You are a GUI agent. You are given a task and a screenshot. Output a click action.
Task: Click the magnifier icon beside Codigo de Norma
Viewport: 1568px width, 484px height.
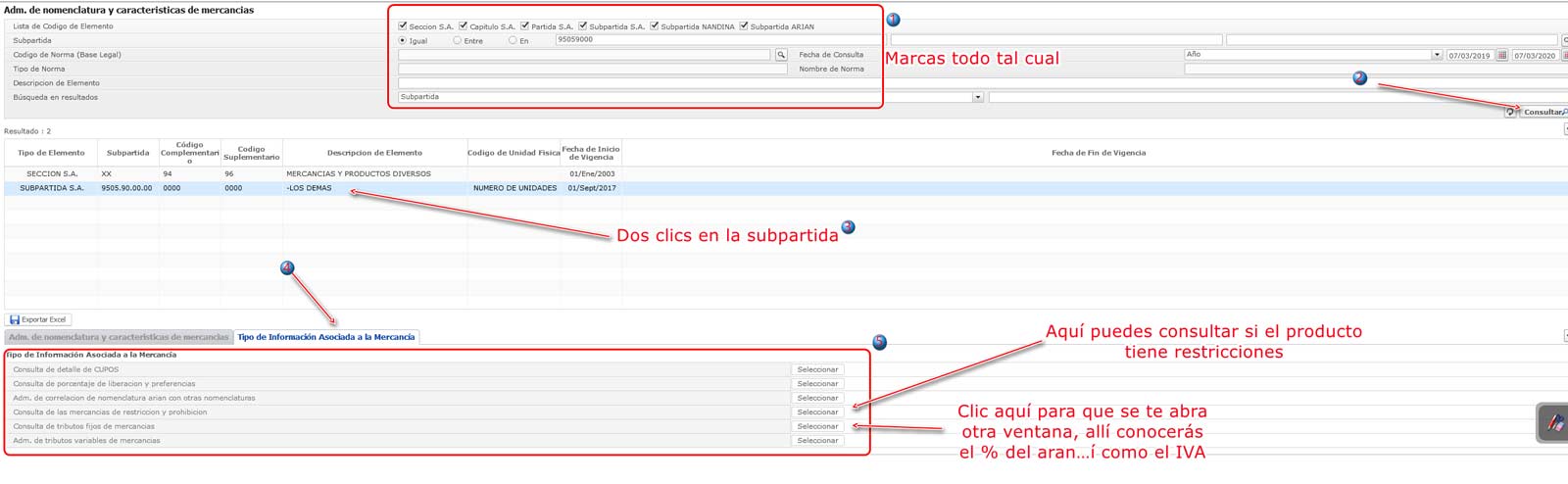point(781,55)
